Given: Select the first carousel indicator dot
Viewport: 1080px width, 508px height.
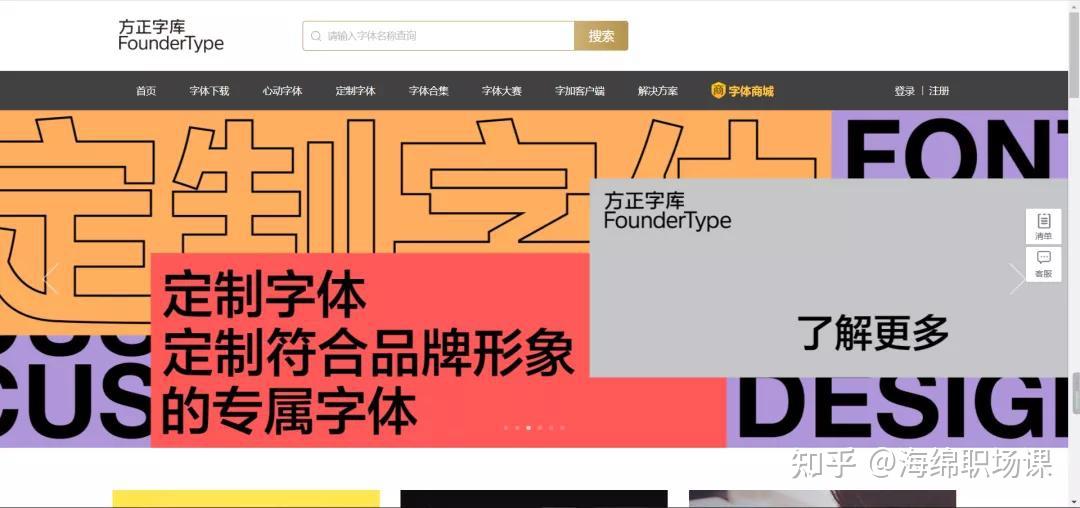Looking at the screenshot, I should pos(506,427).
